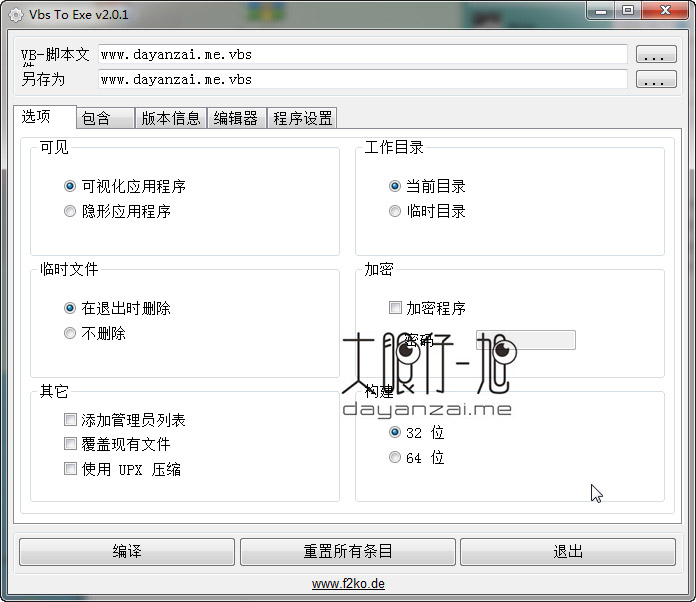This screenshot has height=602, width=696.
Task: Select 在退出时删除 for temp files
Action: pos(70,308)
